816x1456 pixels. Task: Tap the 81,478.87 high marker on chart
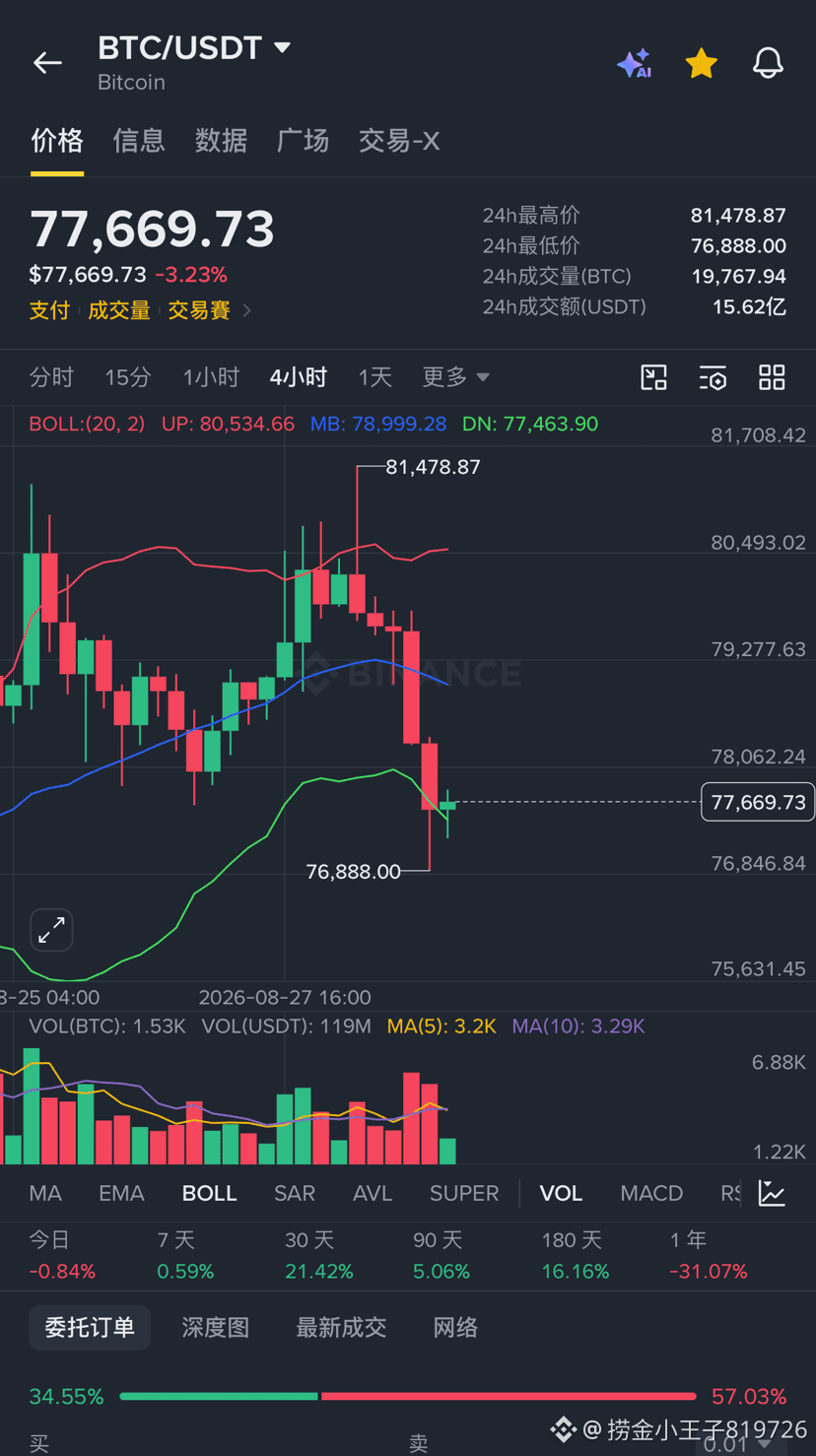433,467
